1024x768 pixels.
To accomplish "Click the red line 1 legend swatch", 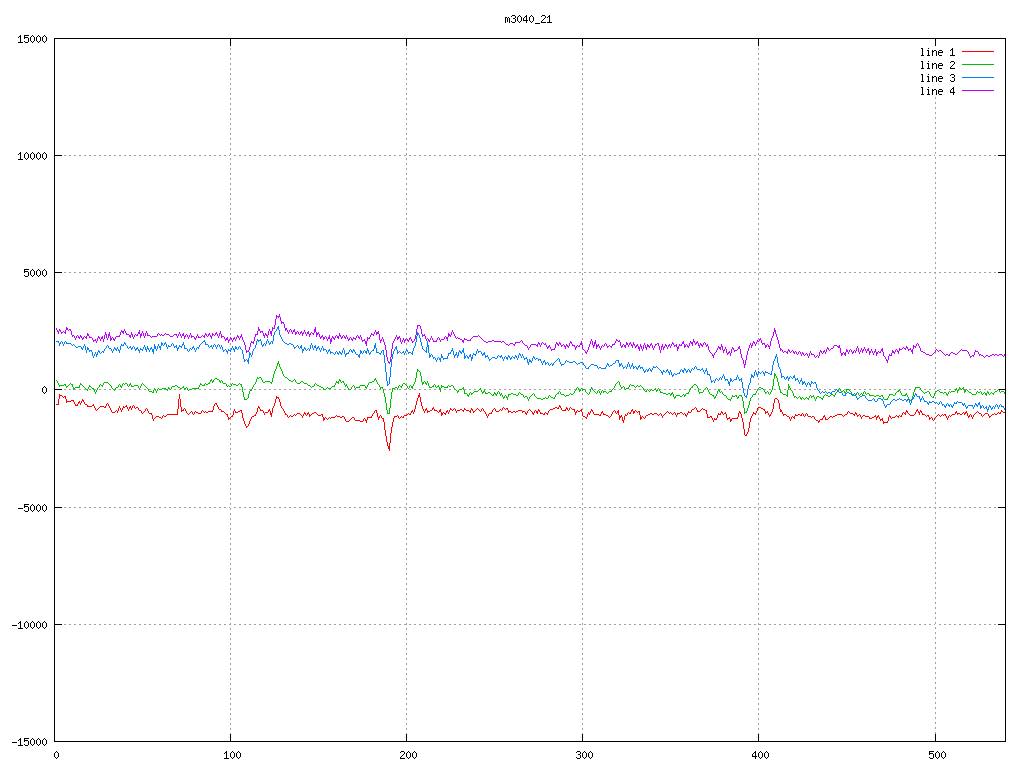I will click(x=978, y=52).
